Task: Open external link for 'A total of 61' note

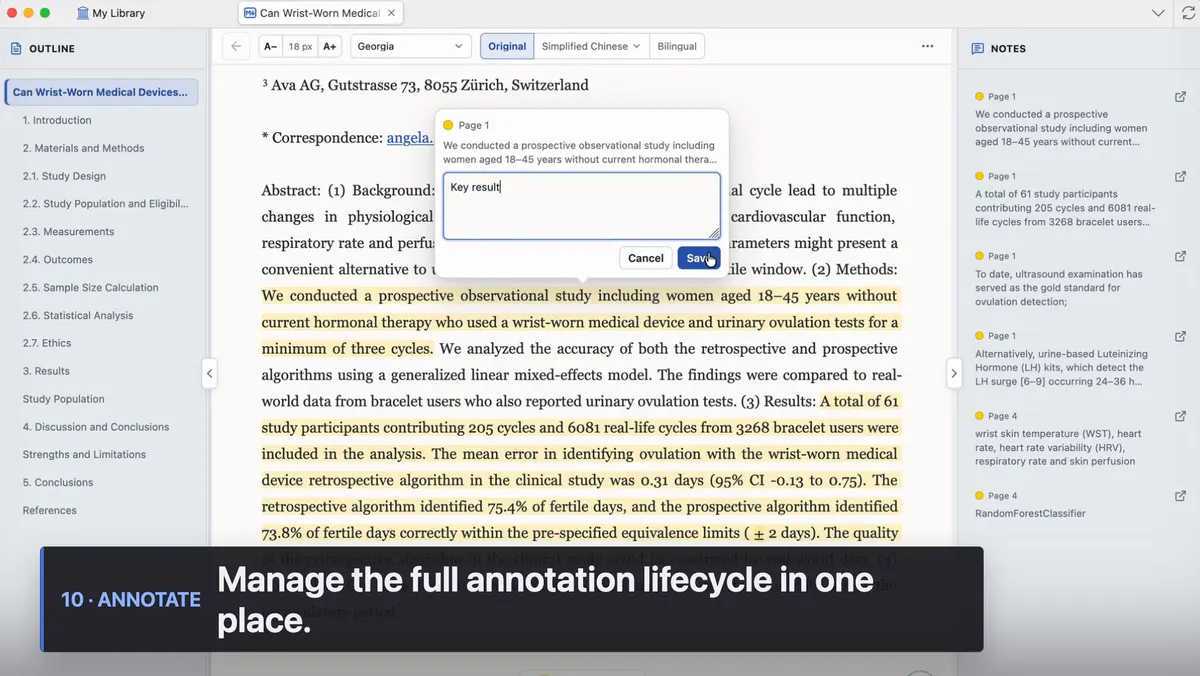Action: [x=1179, y=177]
